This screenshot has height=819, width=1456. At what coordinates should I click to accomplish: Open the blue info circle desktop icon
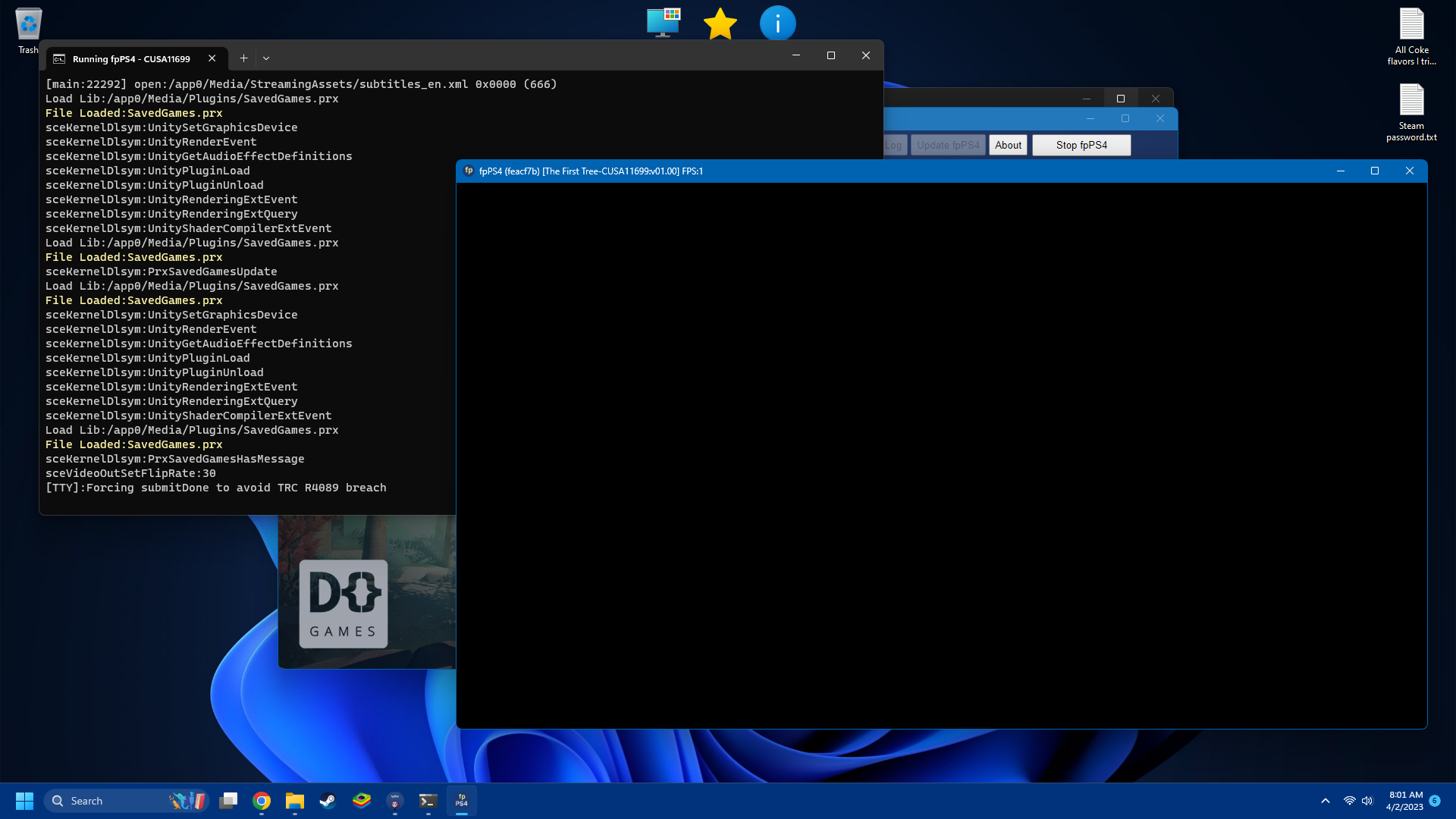coord(777,24)
